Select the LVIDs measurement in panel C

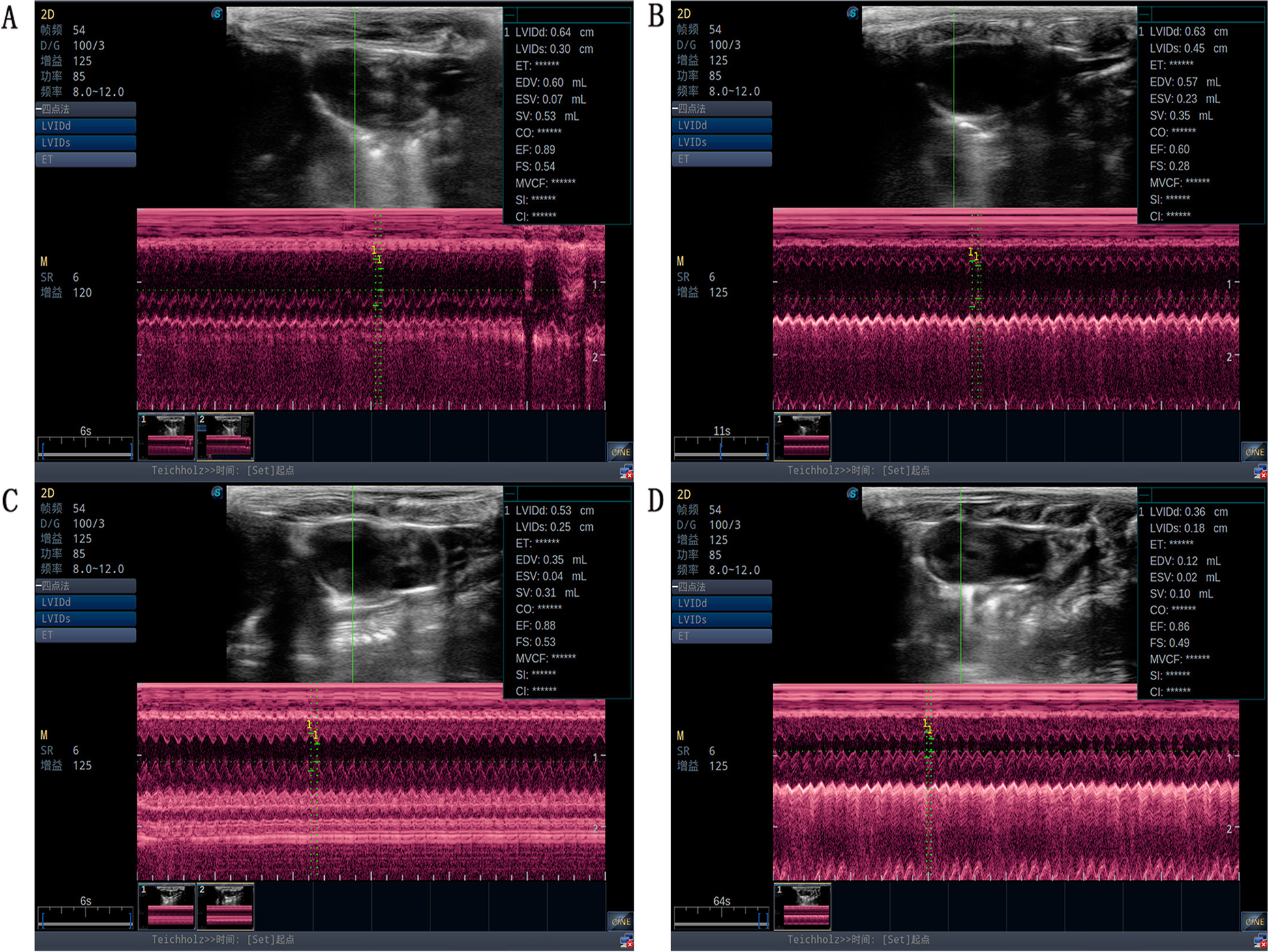[x=85, y=619]
